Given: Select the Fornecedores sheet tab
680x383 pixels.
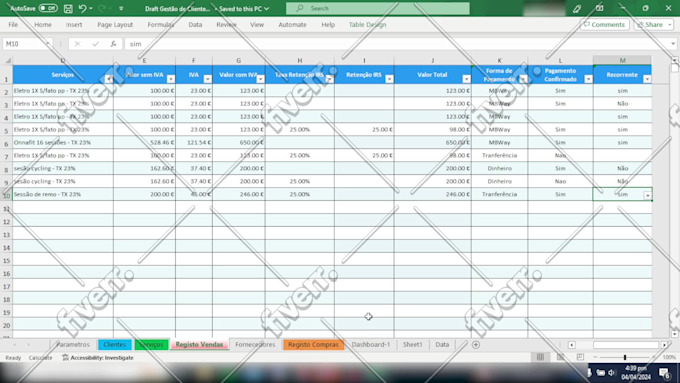Looking at the screenshot, I should tap(255, 344).
